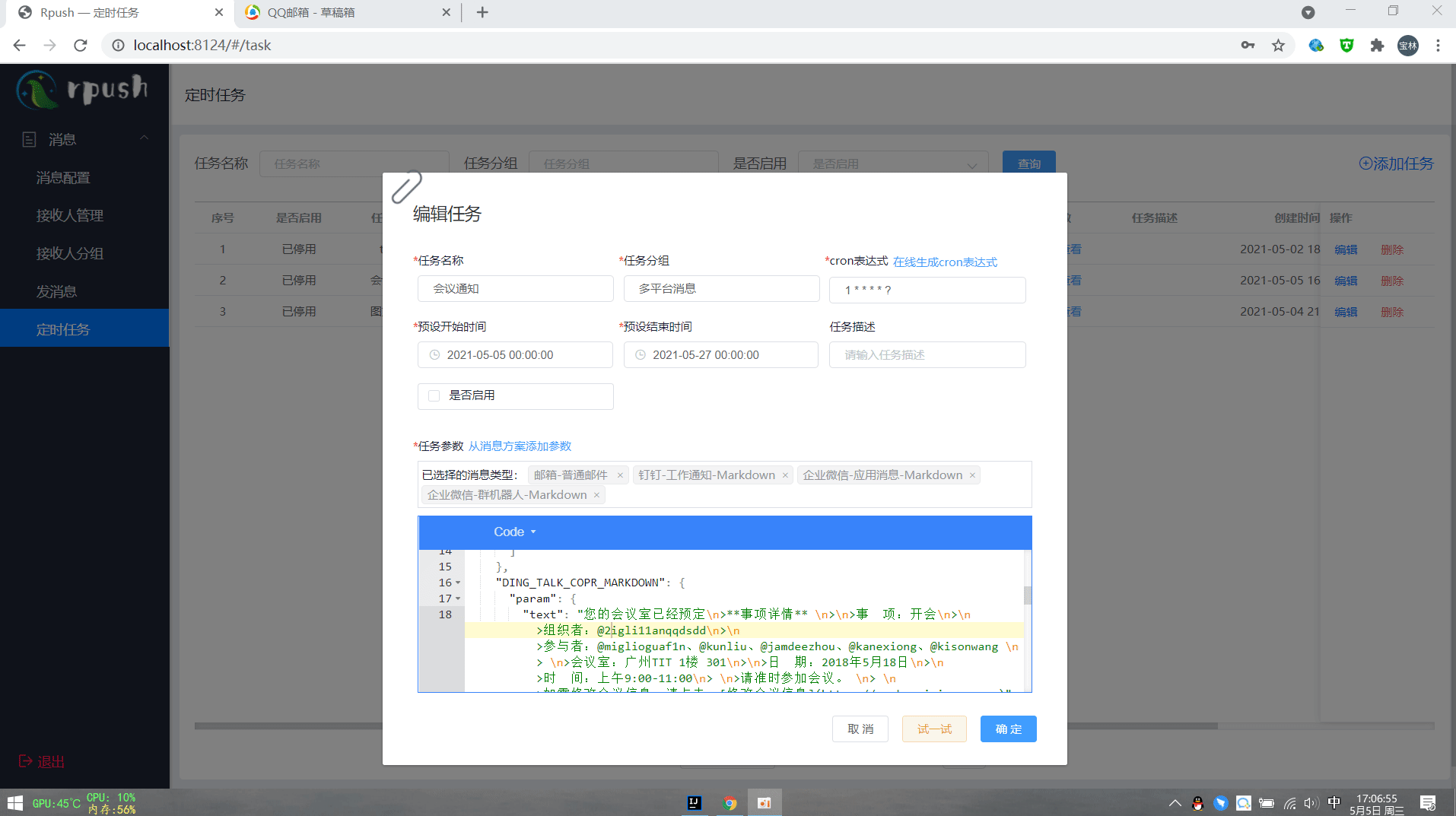Click the reload page icon in browser toolbar
Image resolution: width=1456 pixels, height=816 pixels.
[x=81, y=45]
